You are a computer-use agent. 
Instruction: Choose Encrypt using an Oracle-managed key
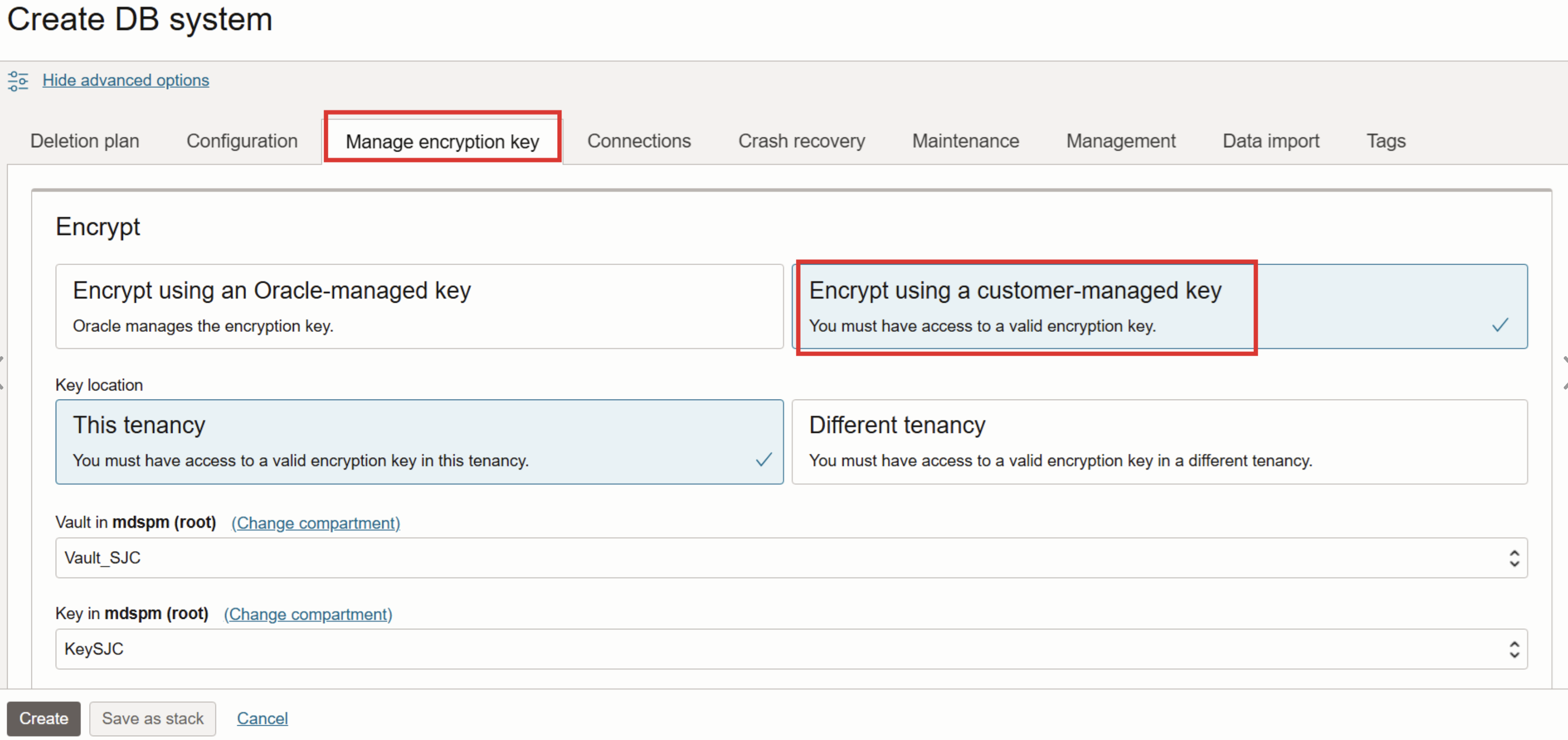pos(419,307)
